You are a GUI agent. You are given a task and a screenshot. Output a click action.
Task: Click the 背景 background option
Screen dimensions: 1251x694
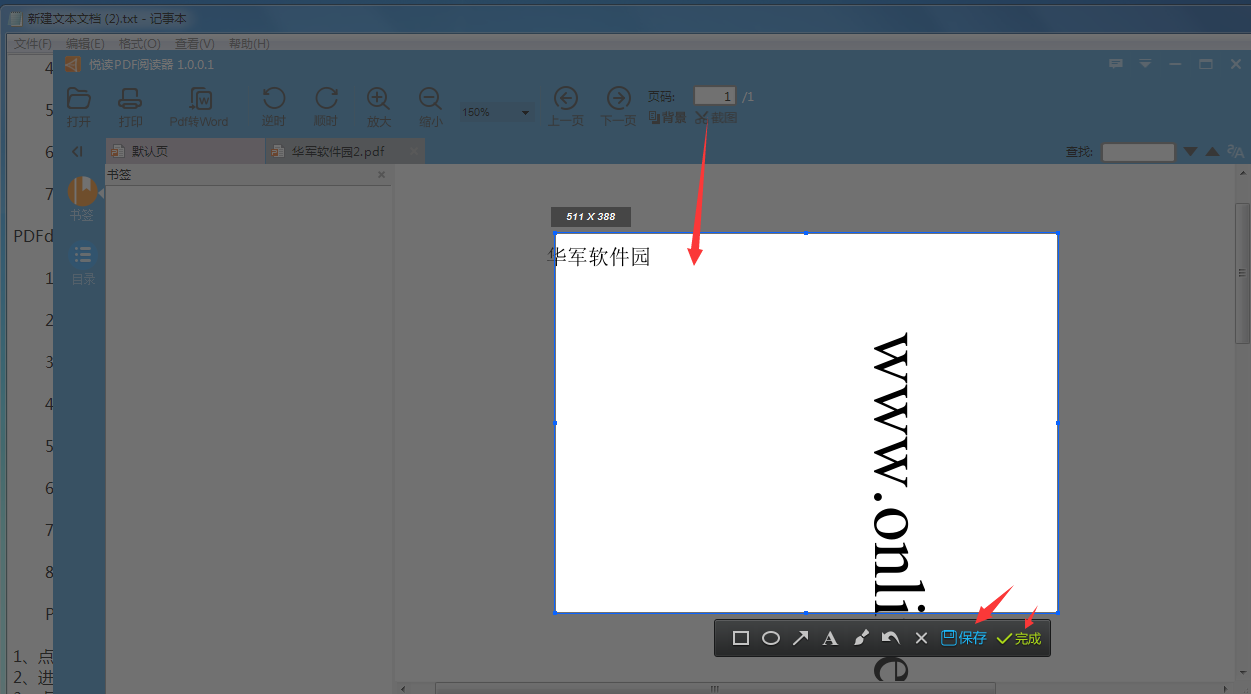tap(667, 117)
